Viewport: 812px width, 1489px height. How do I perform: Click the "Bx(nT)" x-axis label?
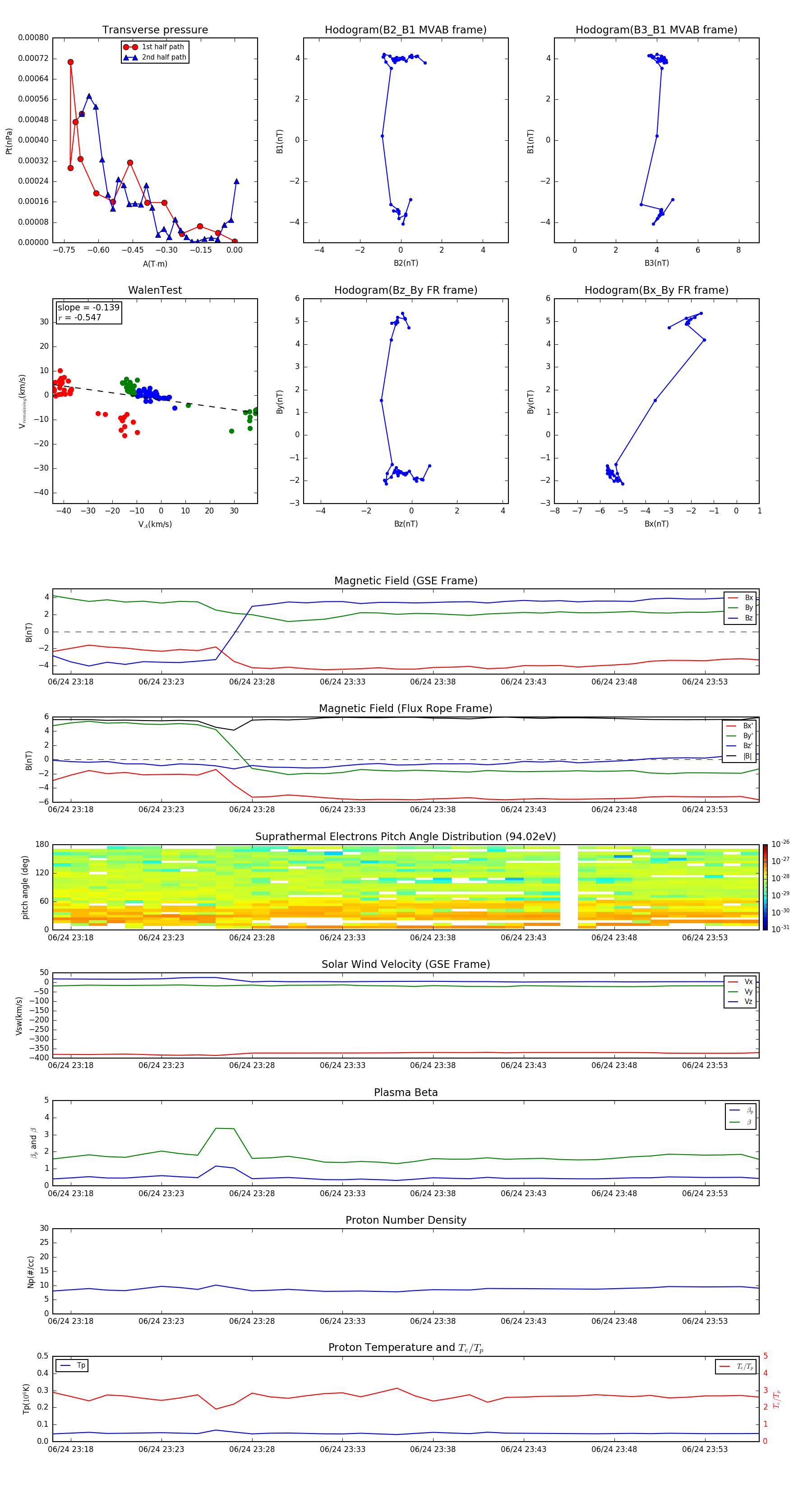656,524
